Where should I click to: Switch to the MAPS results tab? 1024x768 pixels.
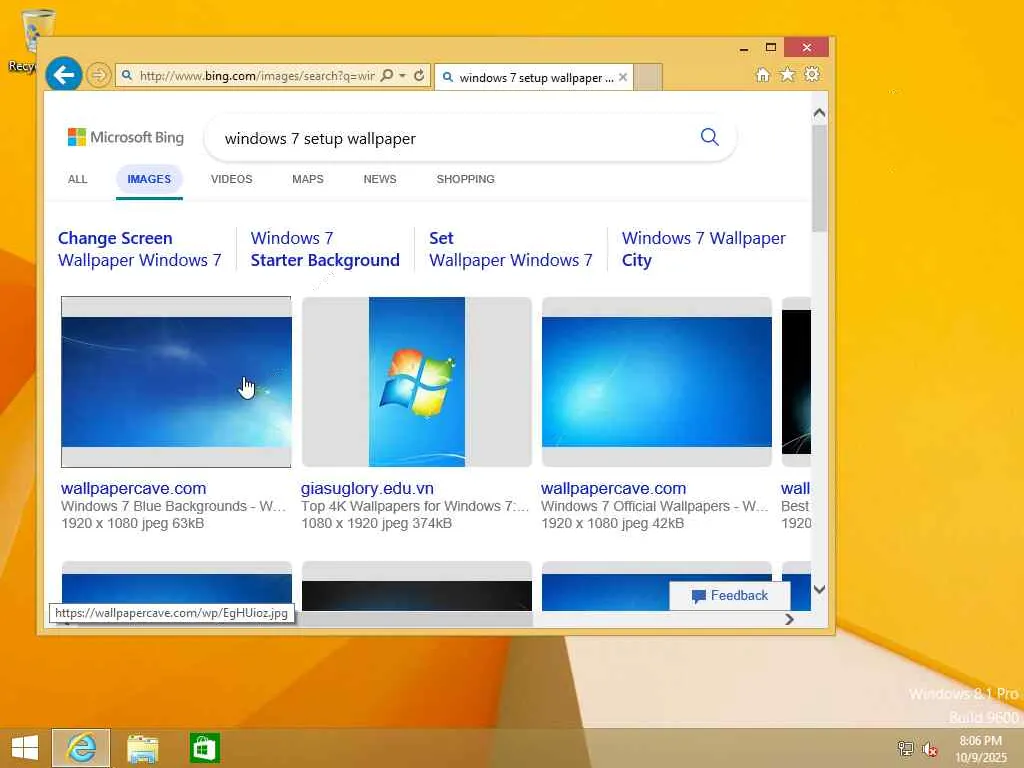(308, 179)
